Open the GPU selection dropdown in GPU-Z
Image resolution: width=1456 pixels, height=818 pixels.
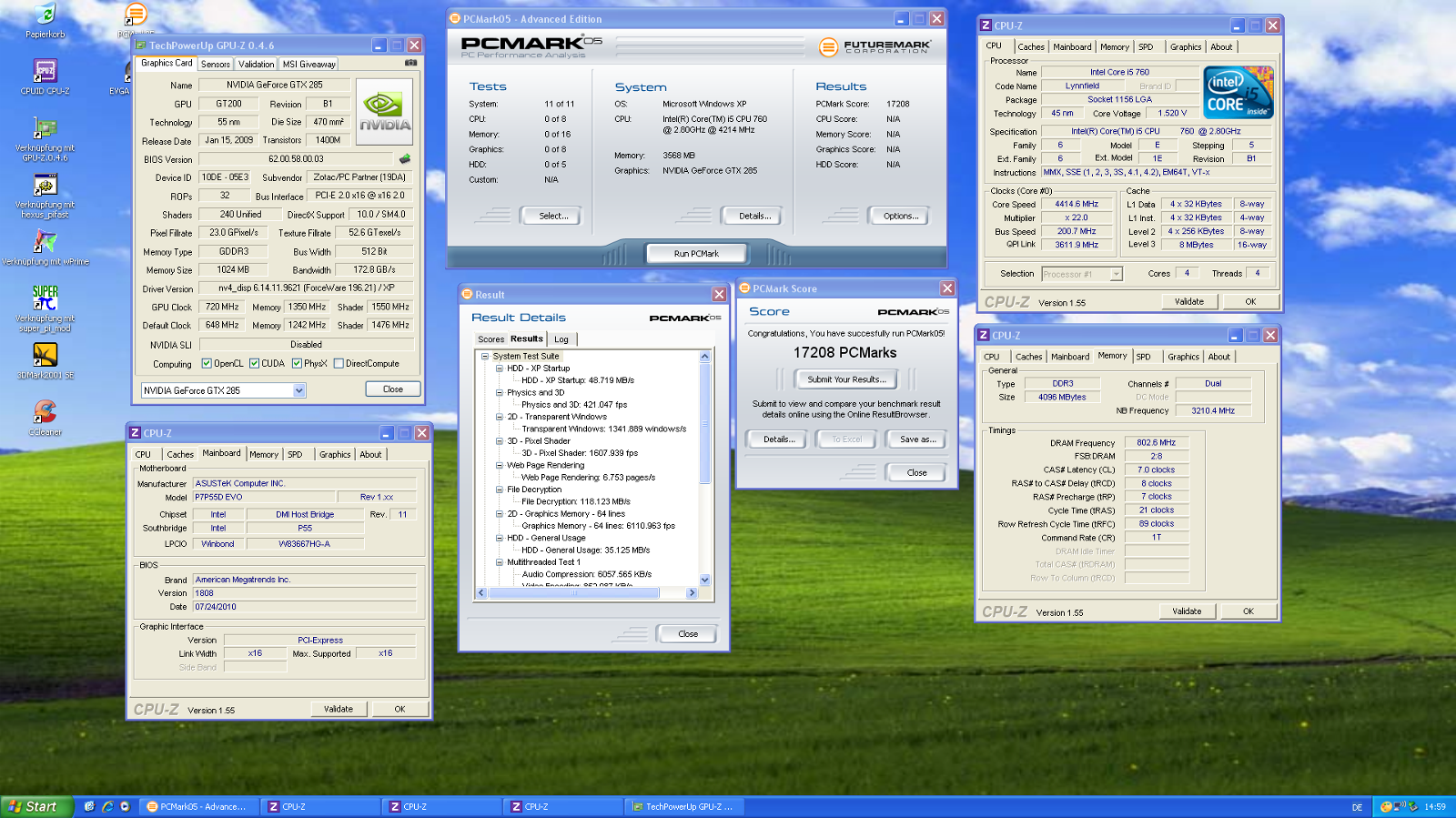point(299,390)
